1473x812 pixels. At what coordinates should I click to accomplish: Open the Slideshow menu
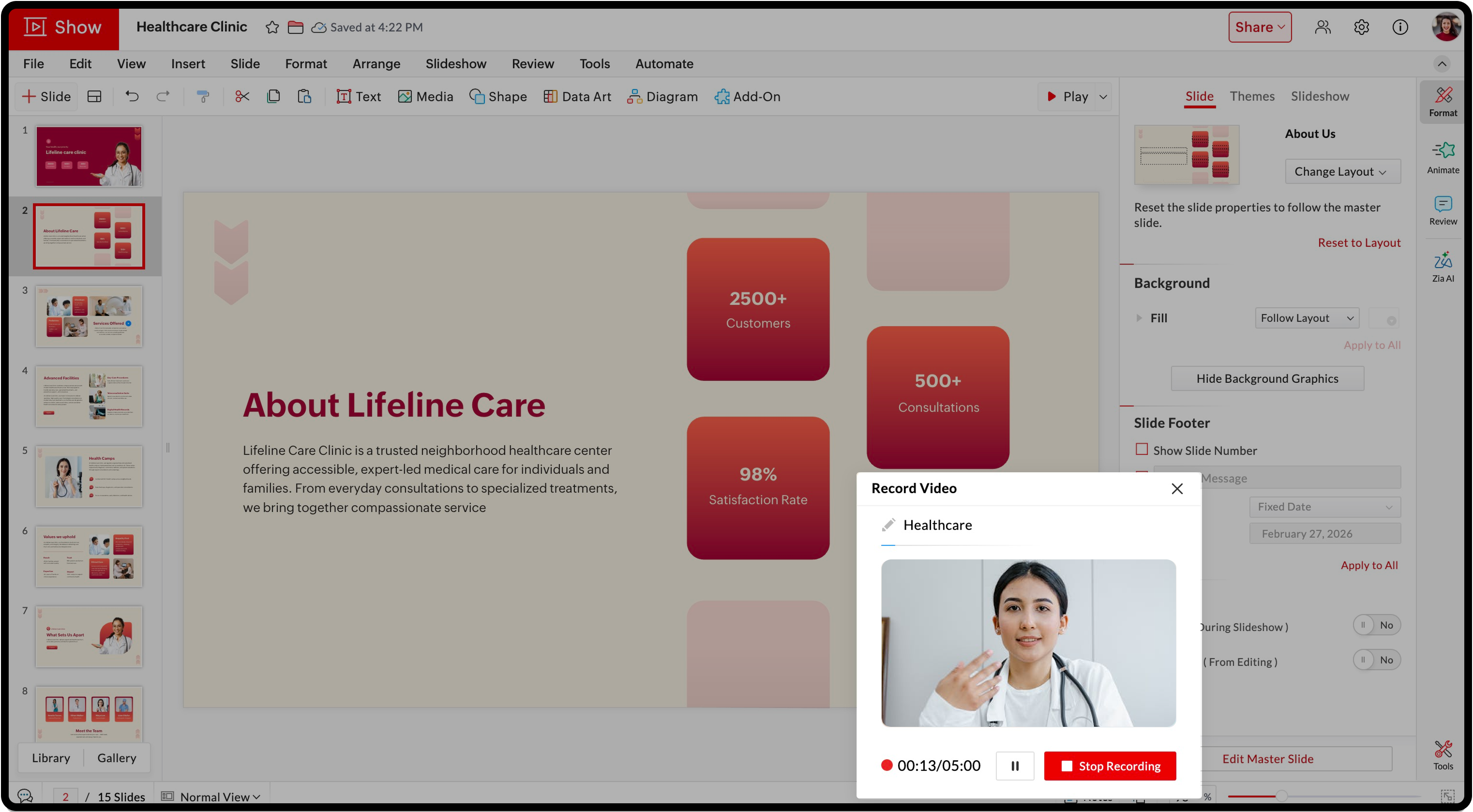[455, 63]
